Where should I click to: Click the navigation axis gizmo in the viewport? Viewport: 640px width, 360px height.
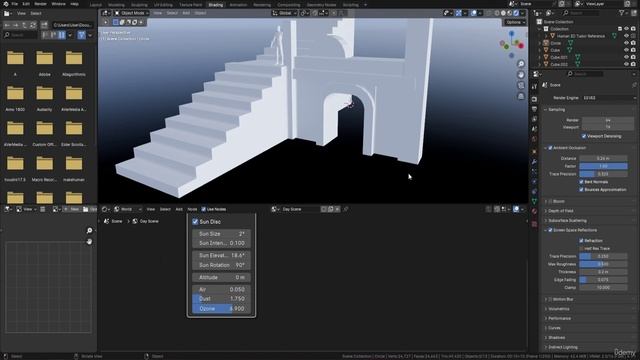pyautogui.click(x=511, y=44)
